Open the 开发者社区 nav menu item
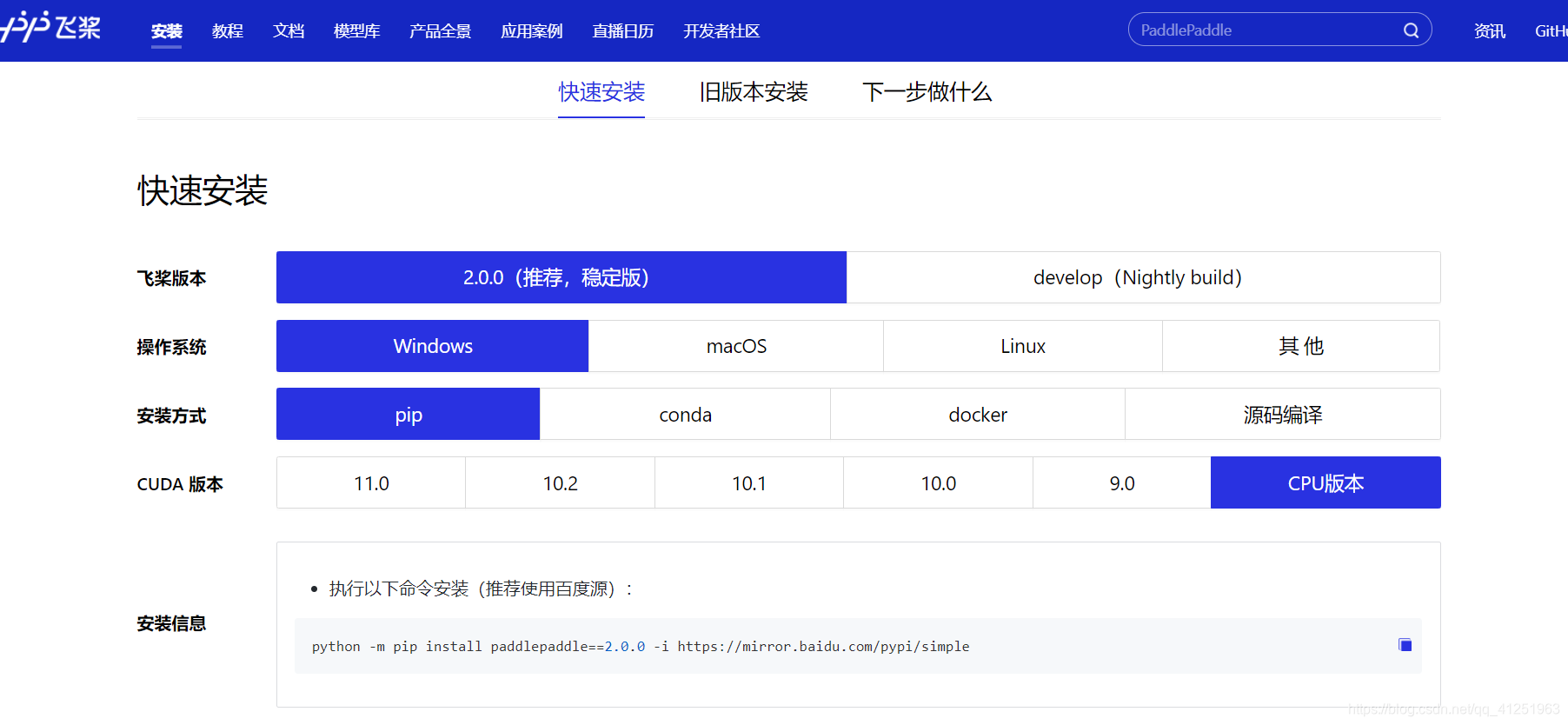 [x=721, y=31]
